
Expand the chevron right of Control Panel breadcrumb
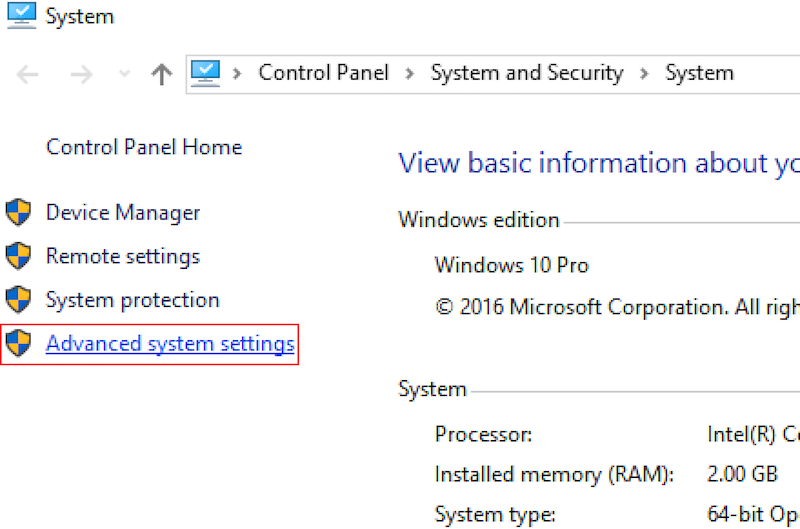click(410, 73)
